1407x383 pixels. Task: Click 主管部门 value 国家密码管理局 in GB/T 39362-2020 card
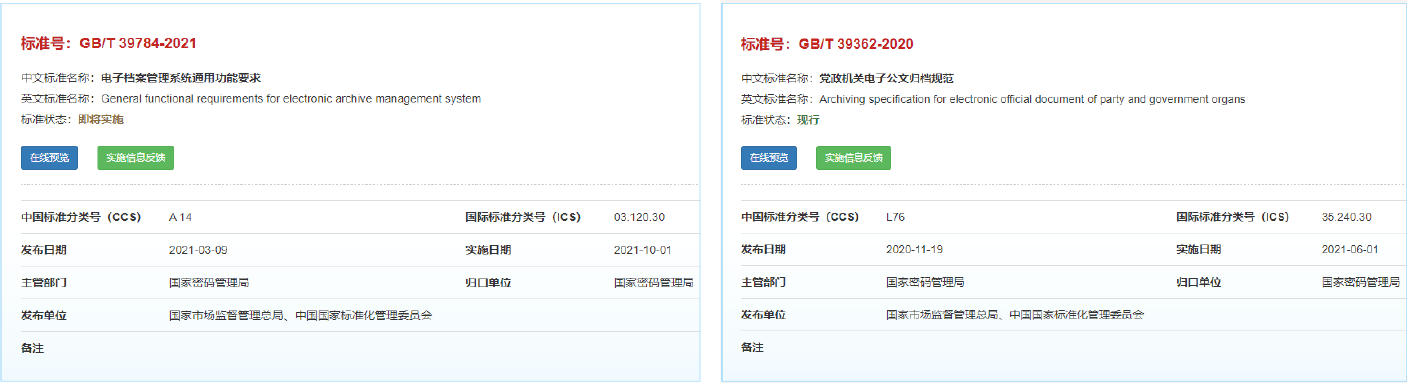click(x=925, y=283)
